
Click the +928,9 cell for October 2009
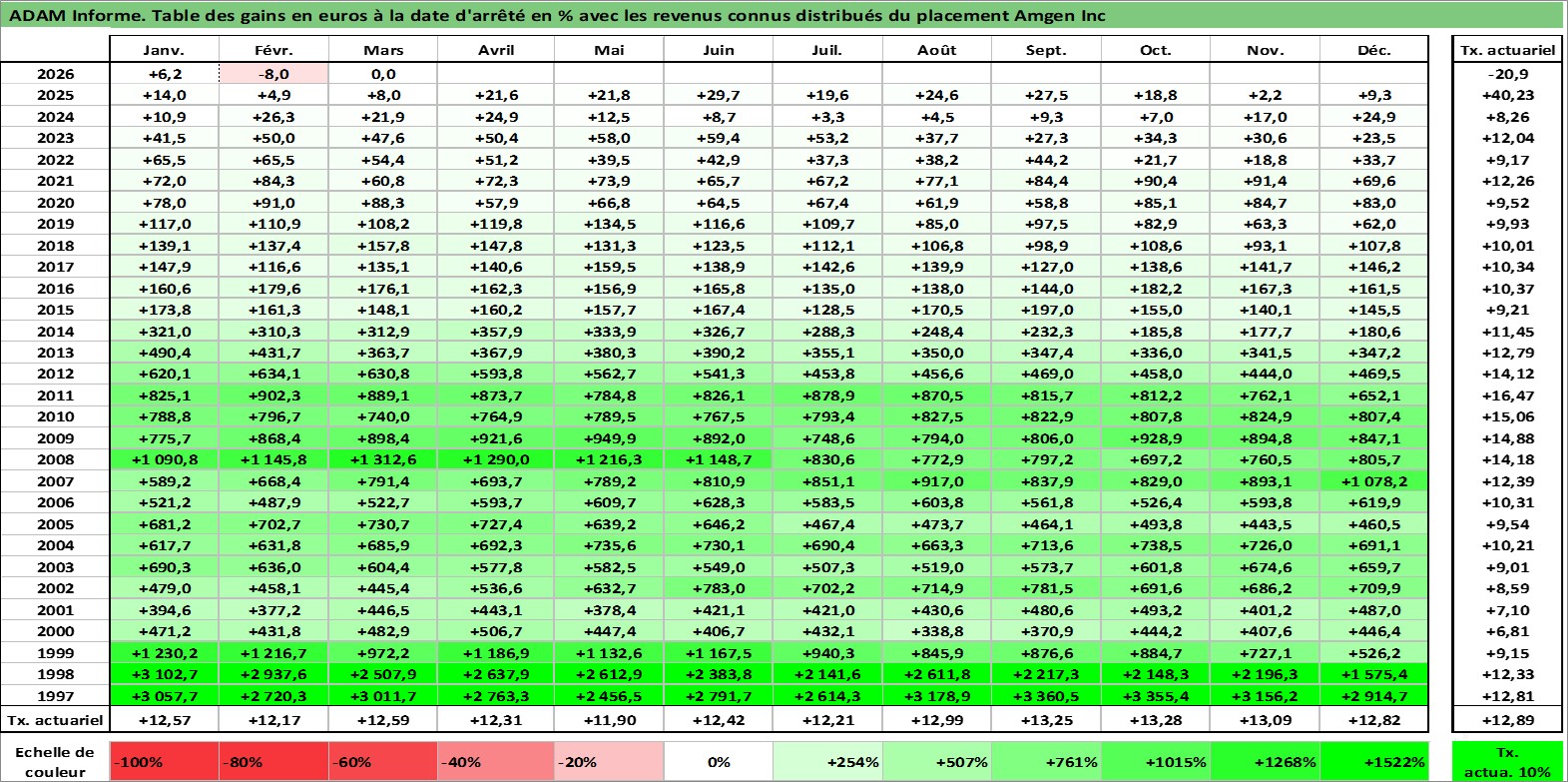click(x=1156, y=438)
